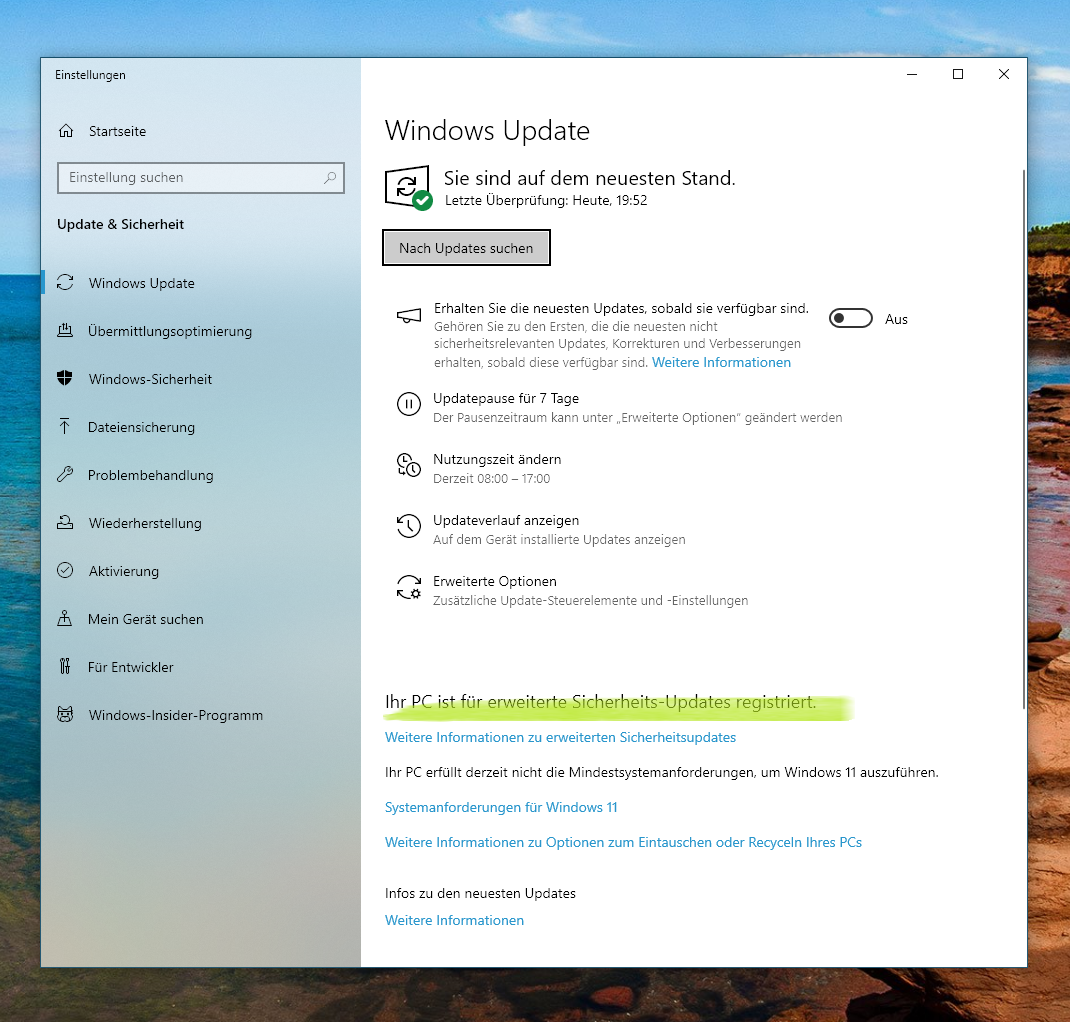The height and width of the screenshot is (1022, 1070).
Task: Select Für Entwickler in the sidebar
Action: (201, 667)
